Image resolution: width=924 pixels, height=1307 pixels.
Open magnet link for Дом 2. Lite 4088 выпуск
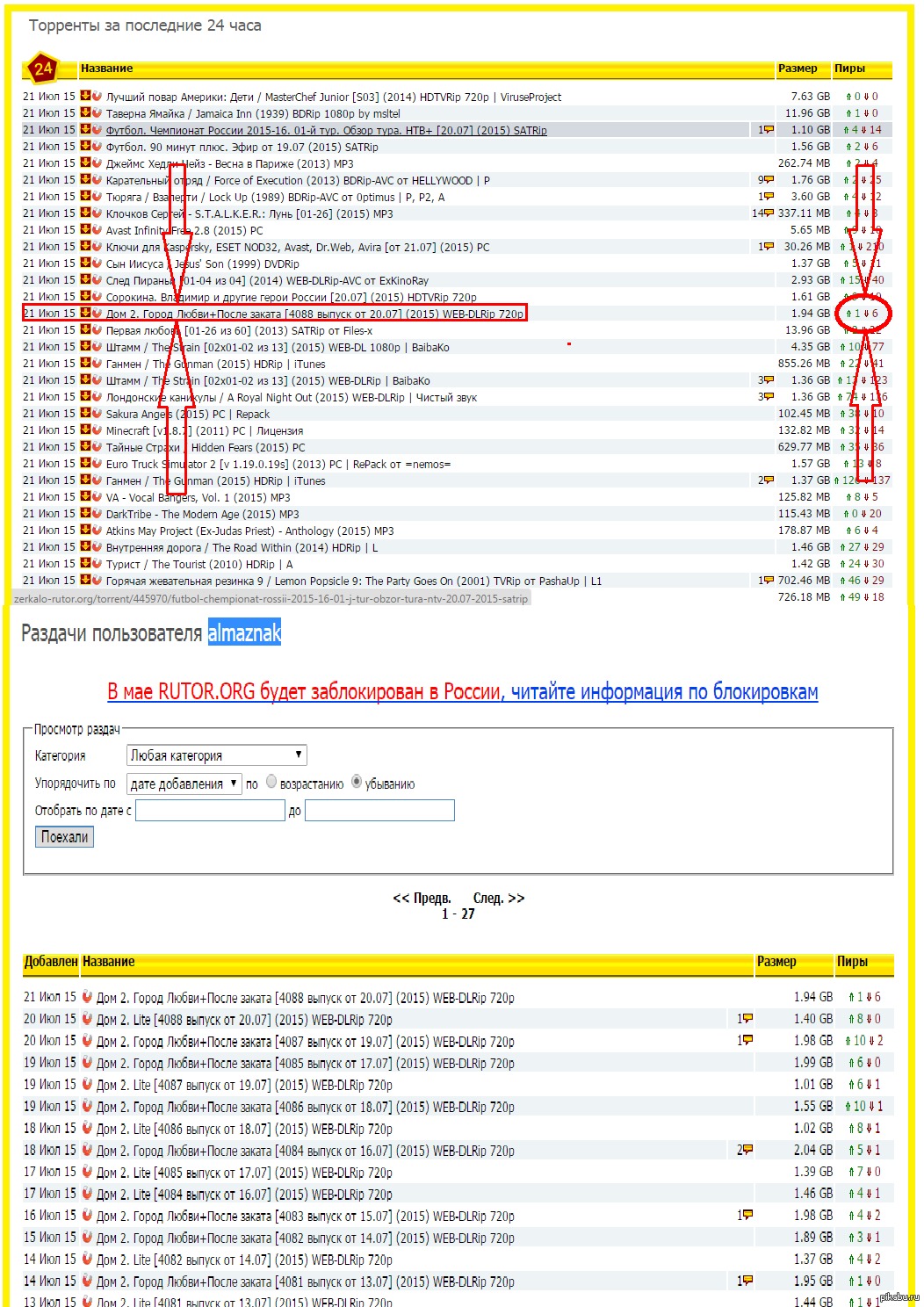[87, 1019]
